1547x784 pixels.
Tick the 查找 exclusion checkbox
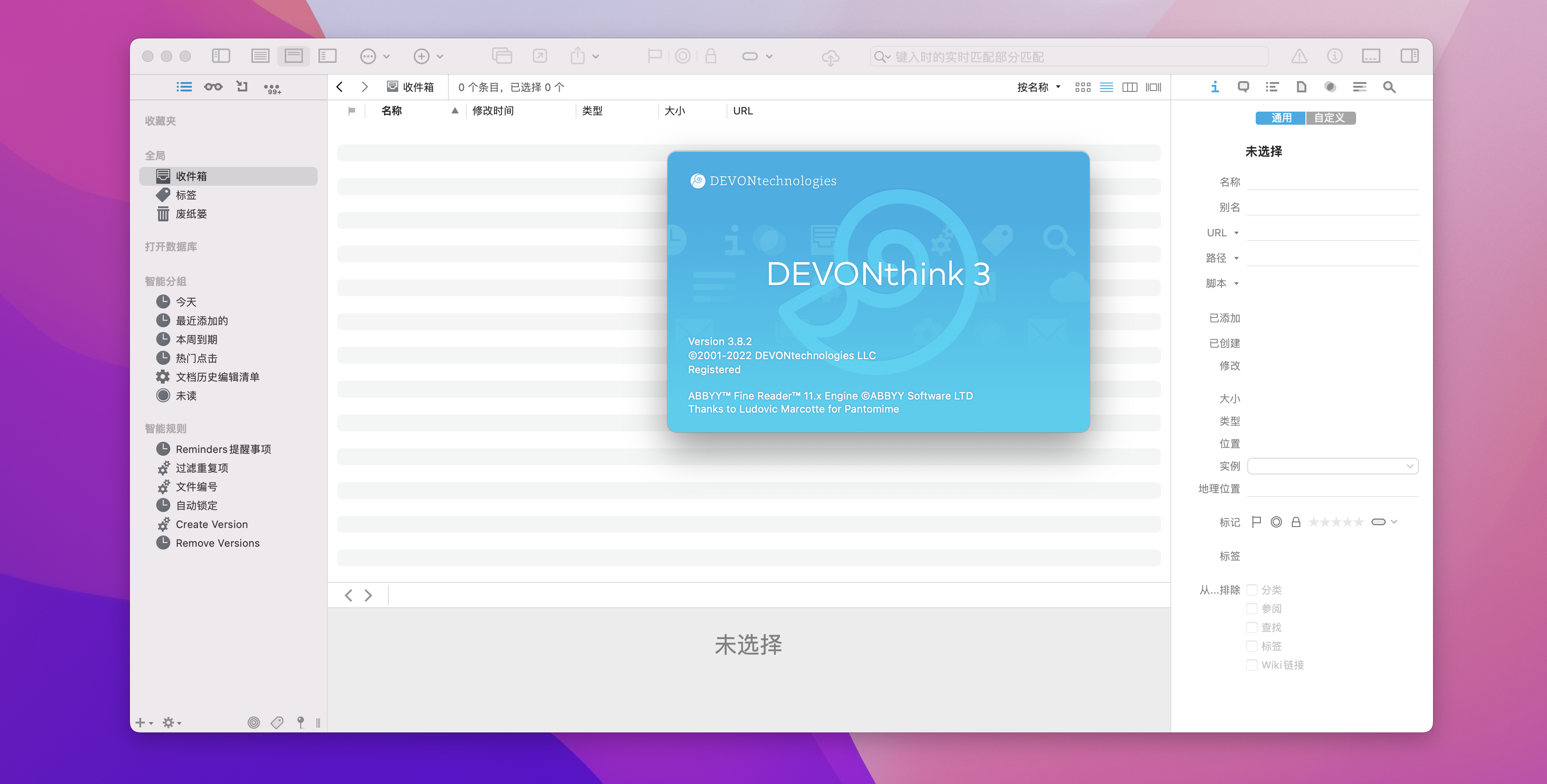(x=1252, y=627)
